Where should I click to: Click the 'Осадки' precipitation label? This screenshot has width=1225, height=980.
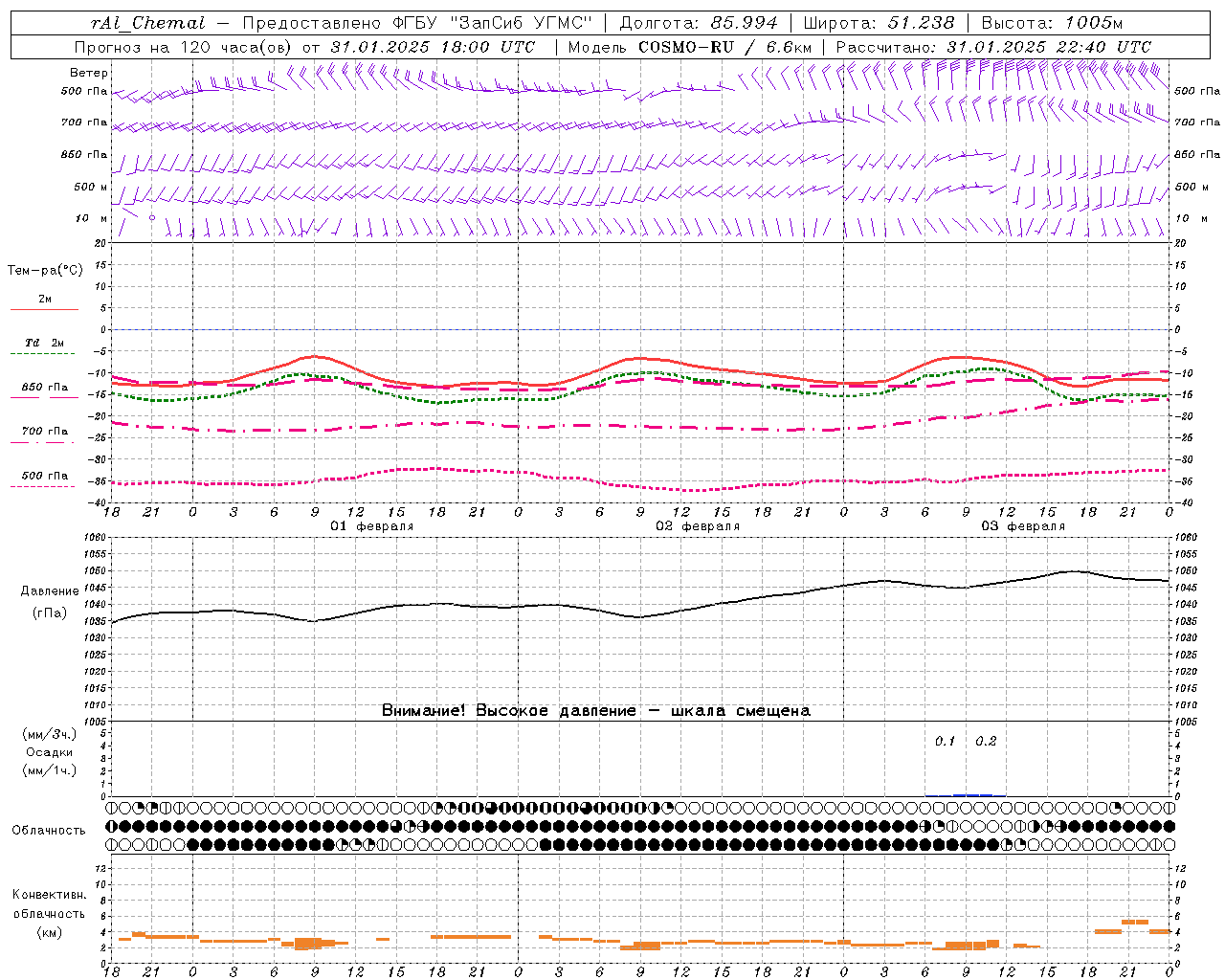click(50, 752)
